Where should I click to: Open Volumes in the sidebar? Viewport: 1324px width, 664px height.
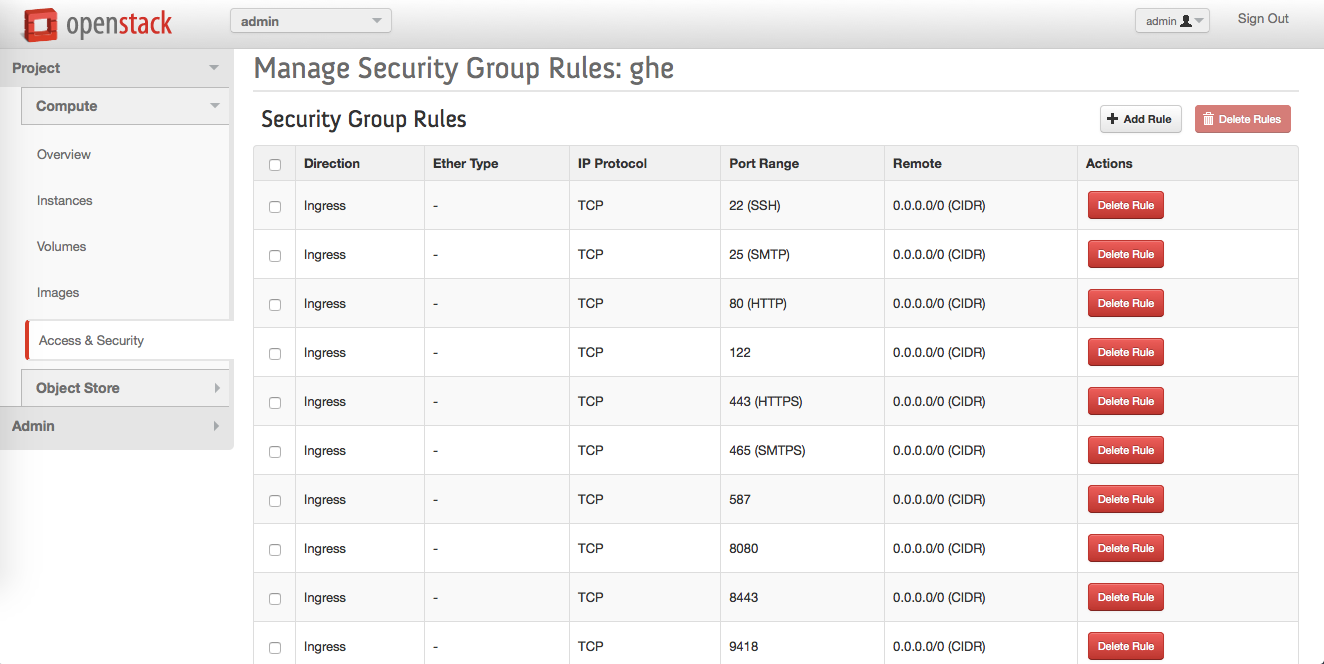pyautogui.click(x=62, y=247)
